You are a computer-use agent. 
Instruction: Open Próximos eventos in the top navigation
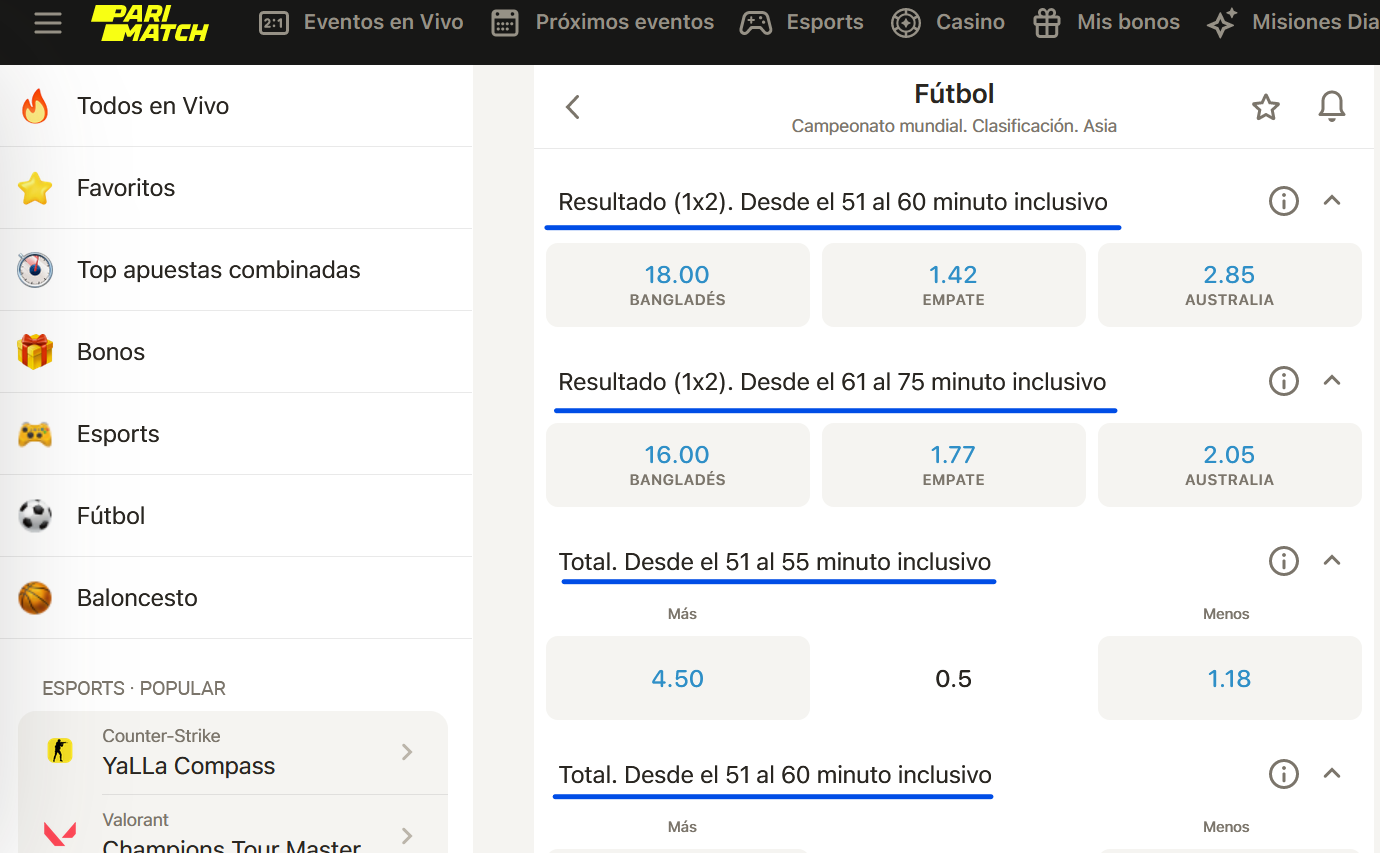tap(603, 22)
